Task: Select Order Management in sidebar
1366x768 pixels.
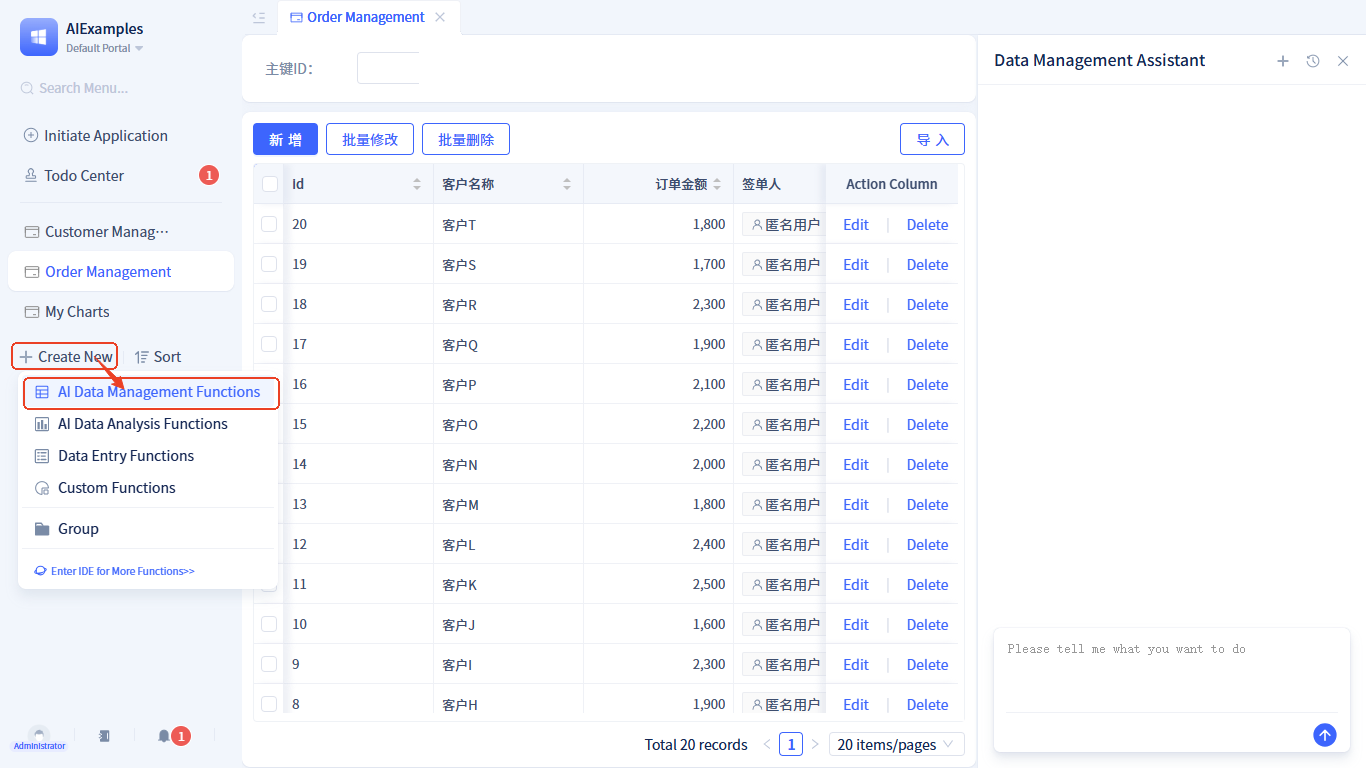Action: click(121, 271)
